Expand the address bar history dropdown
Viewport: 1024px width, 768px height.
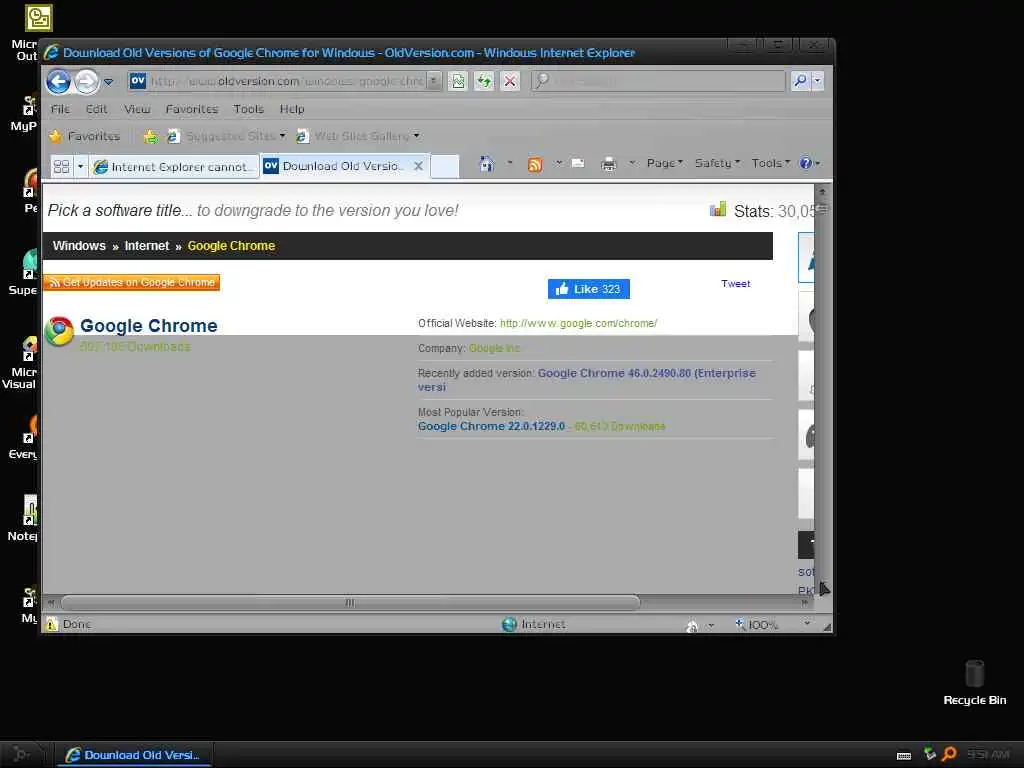434,81
